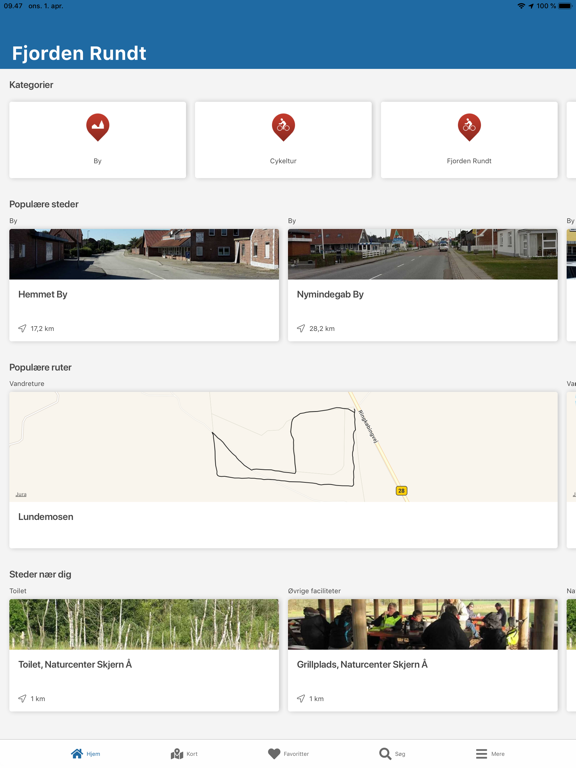Screen dimensions: 576x768
Task: Open the Grillplads picnic shelter photo
Action: (x=423, y=624)
